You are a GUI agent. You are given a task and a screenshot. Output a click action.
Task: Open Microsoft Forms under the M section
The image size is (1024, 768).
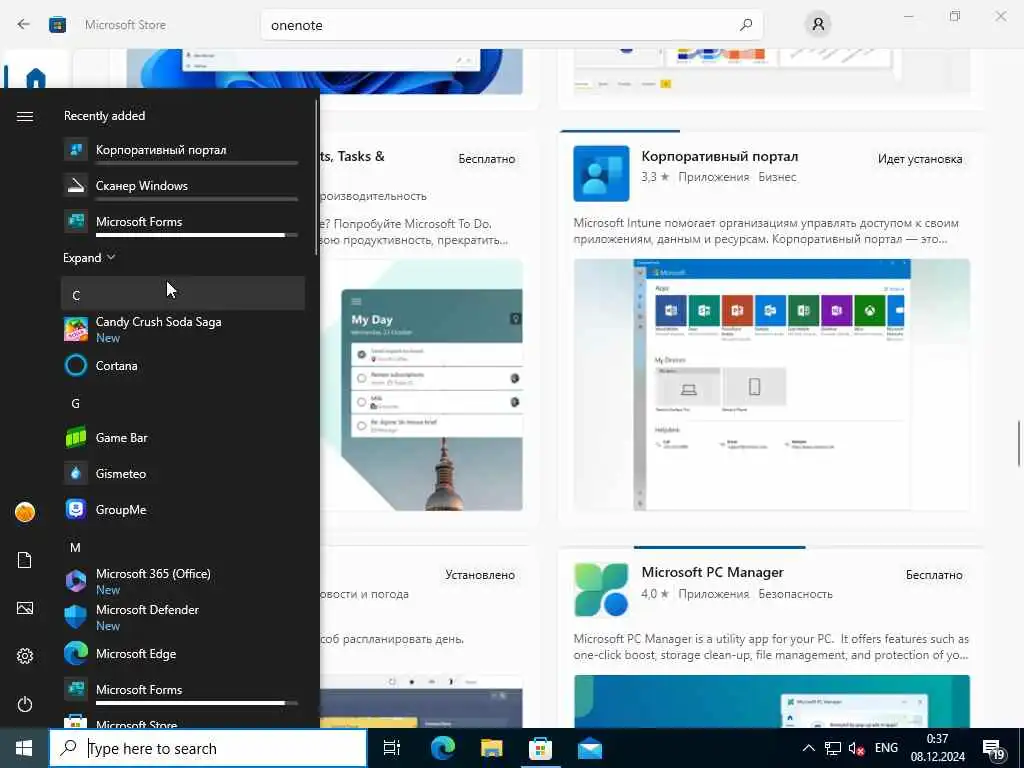click(183, 690)
